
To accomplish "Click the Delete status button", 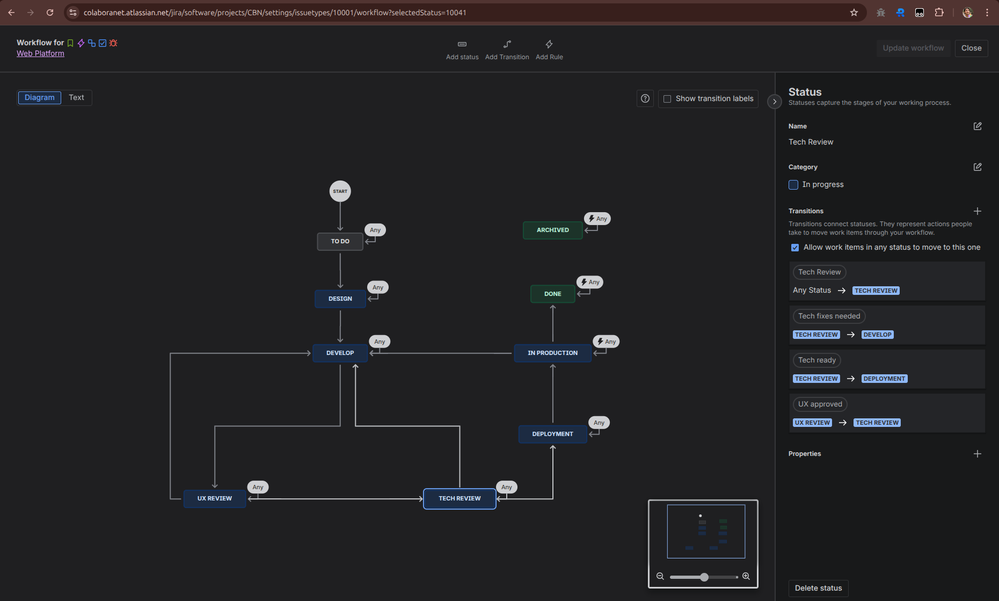I will [818, 587].
